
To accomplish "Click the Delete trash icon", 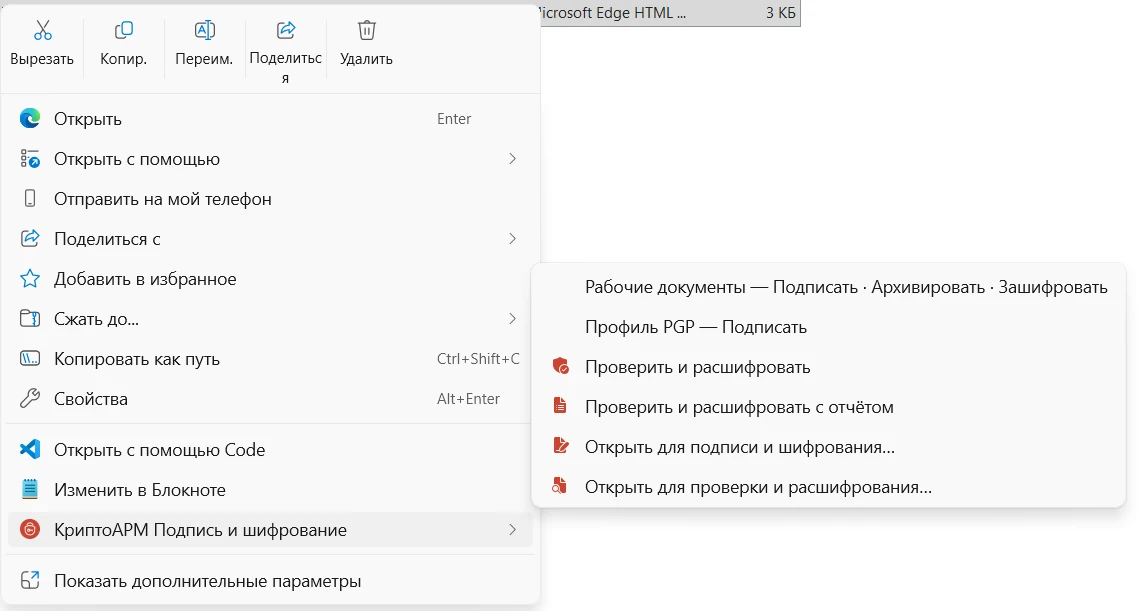I will point(367,30).
